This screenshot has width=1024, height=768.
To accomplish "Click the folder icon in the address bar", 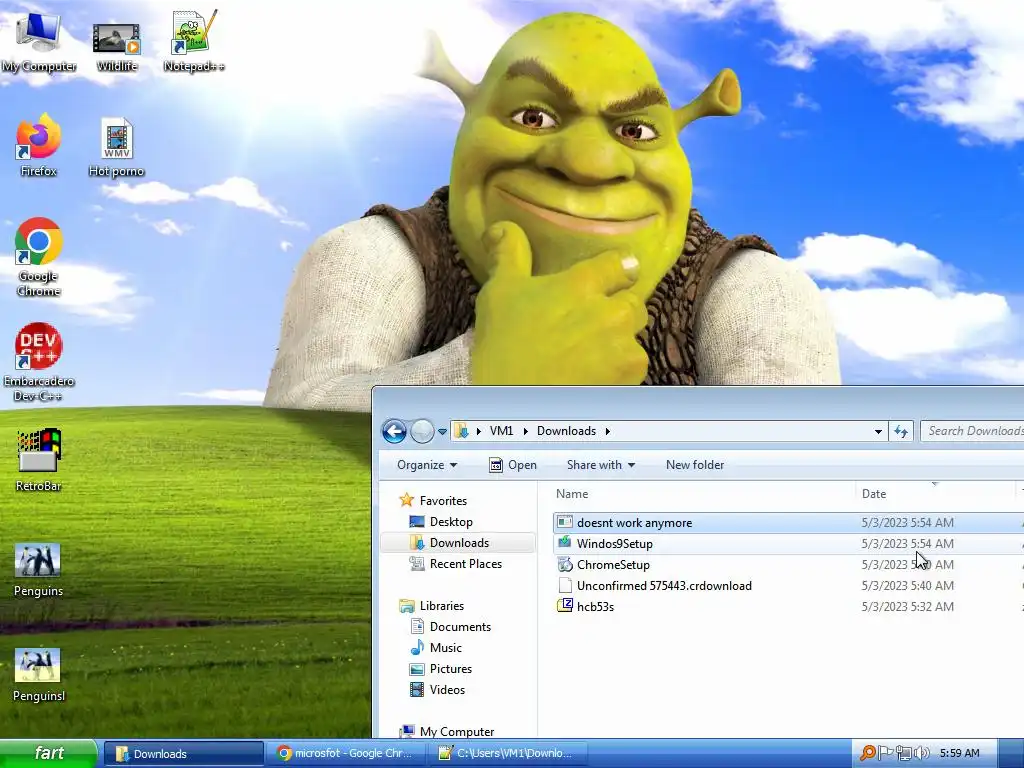I will 462,431.
